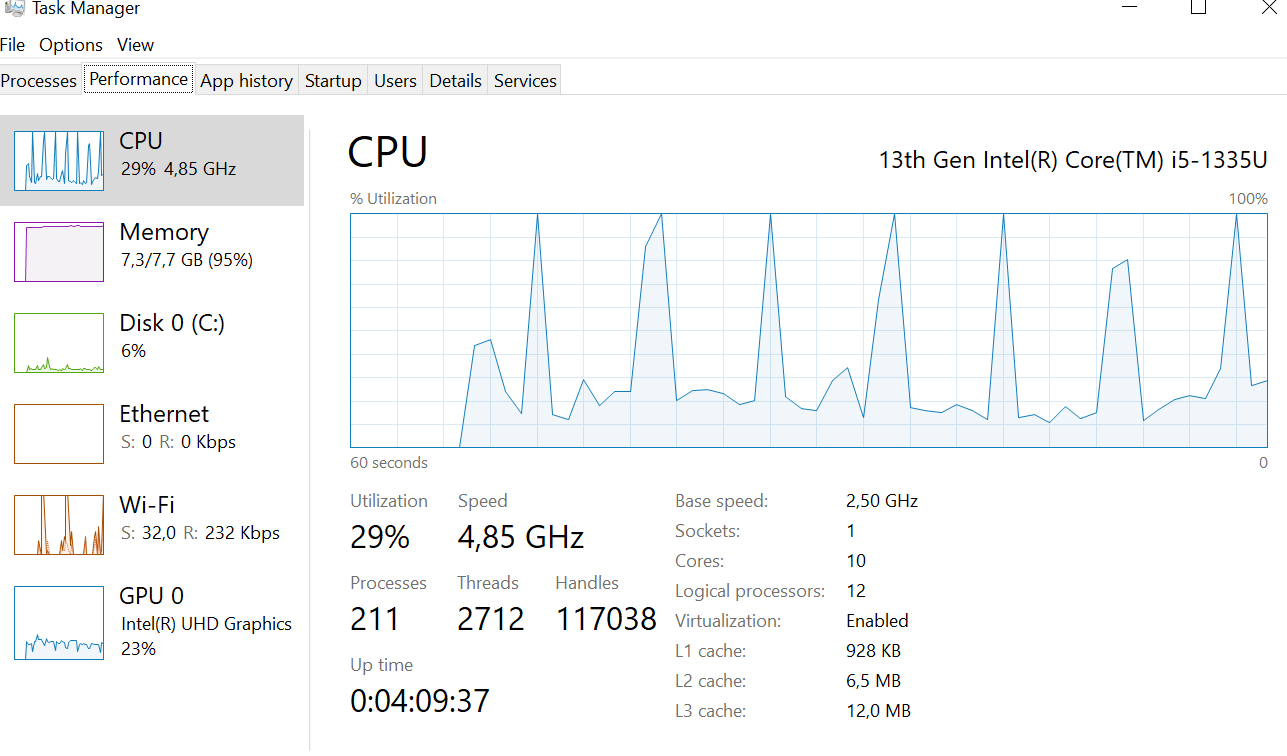The image size is (1287, 756).
Task: Maximize the Task Manager window
Action: [1198, 8]
